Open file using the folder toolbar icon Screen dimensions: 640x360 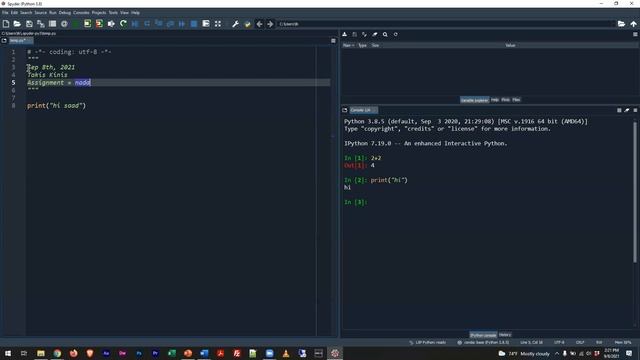point(17,24)
